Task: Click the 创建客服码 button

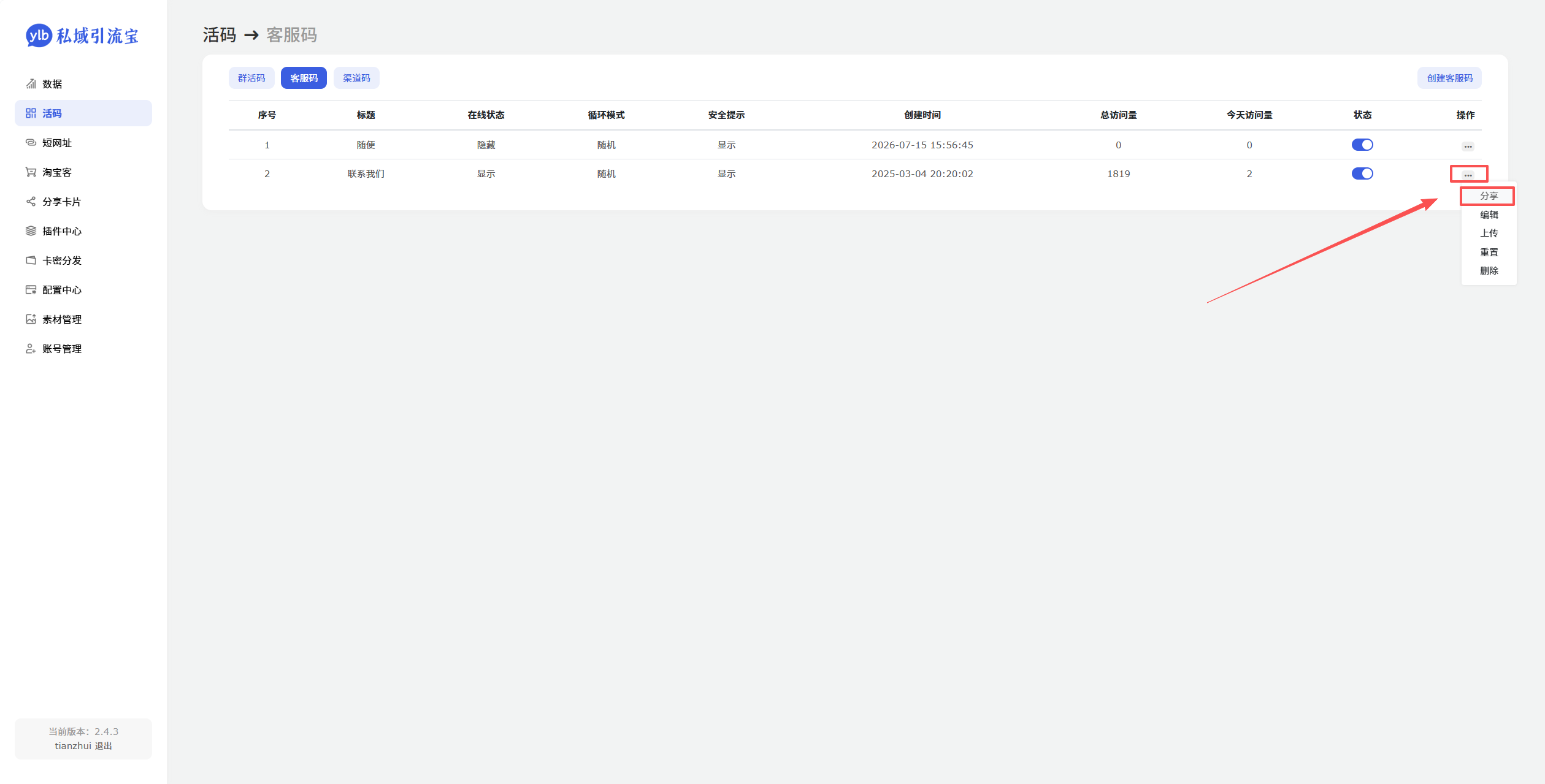Action: (1449, 78)
